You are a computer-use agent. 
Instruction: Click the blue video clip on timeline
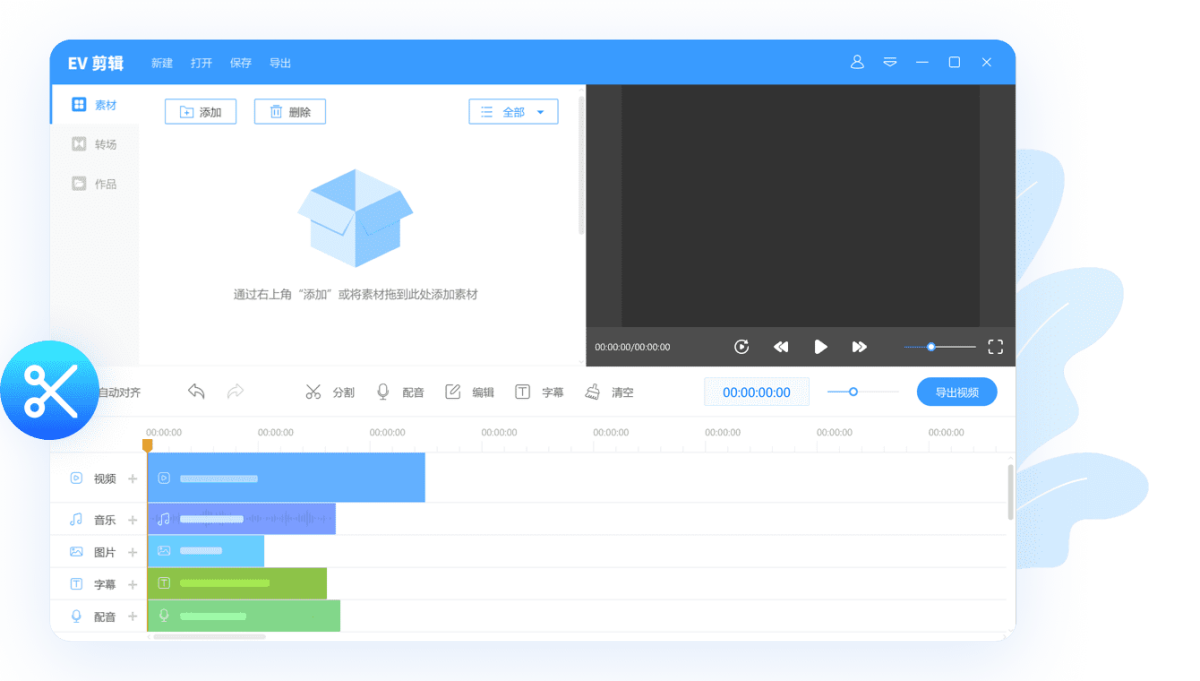(x=286, y=478)
